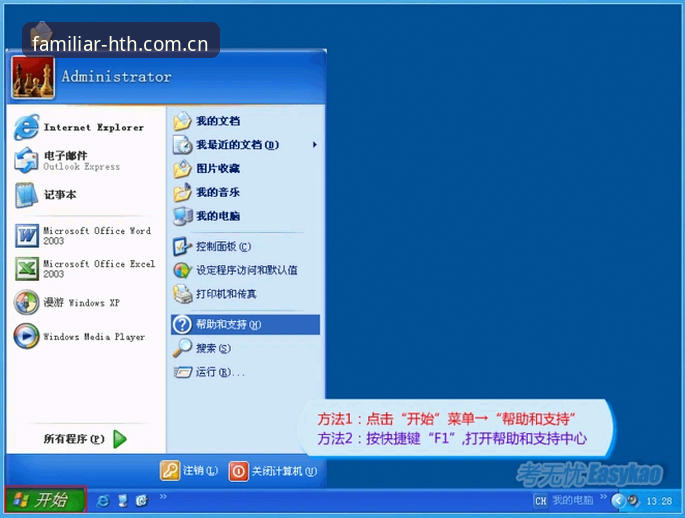Click the 13:28 clock in the taskbar

pos(659,501)
